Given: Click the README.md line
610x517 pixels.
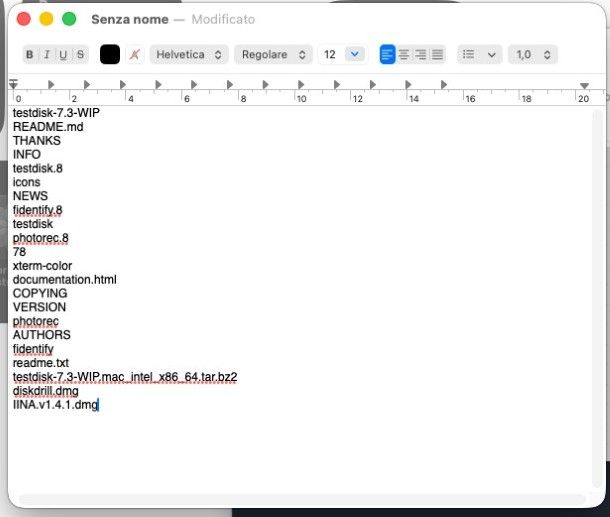Looking at the screenshot, I should (x=48, y=127).
